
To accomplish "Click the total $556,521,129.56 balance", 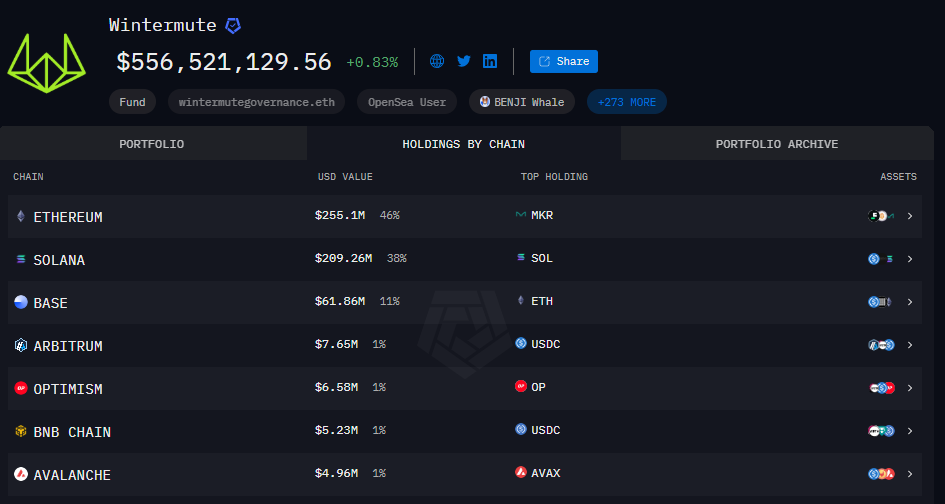I will tap(224, 61).
